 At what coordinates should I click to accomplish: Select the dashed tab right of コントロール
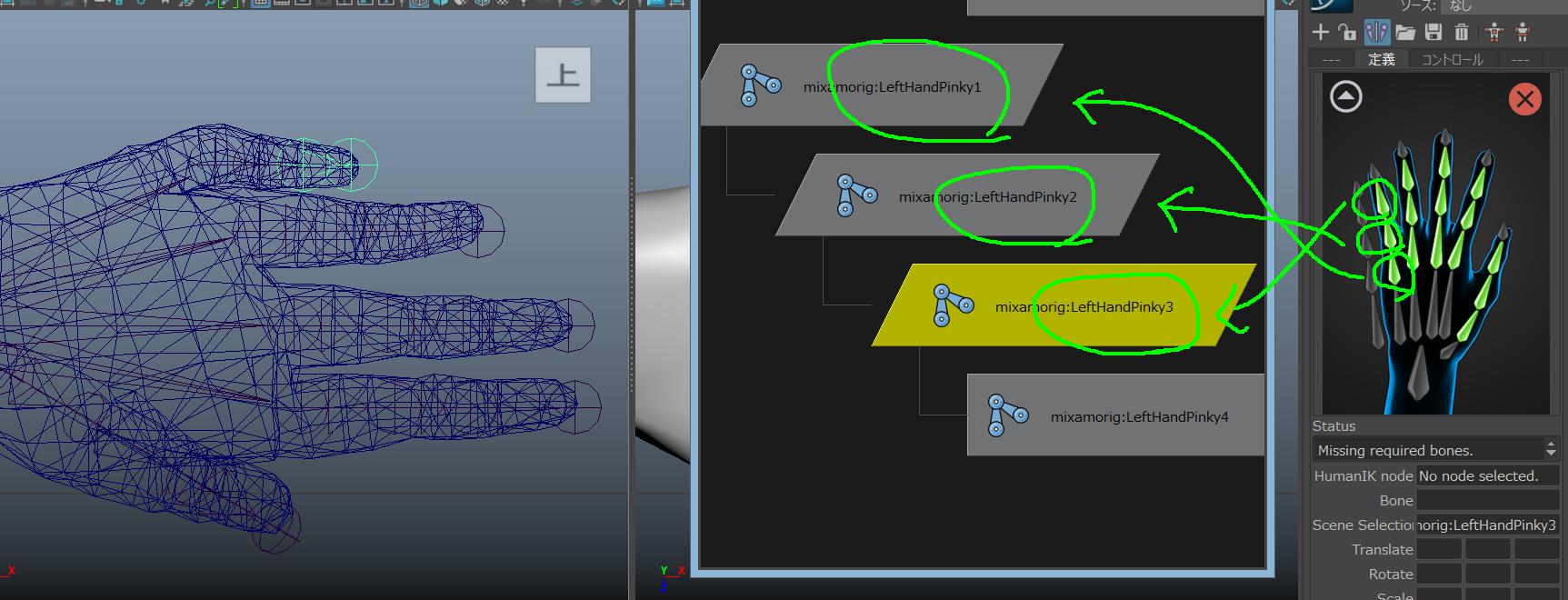click(x=1520, y=59)
